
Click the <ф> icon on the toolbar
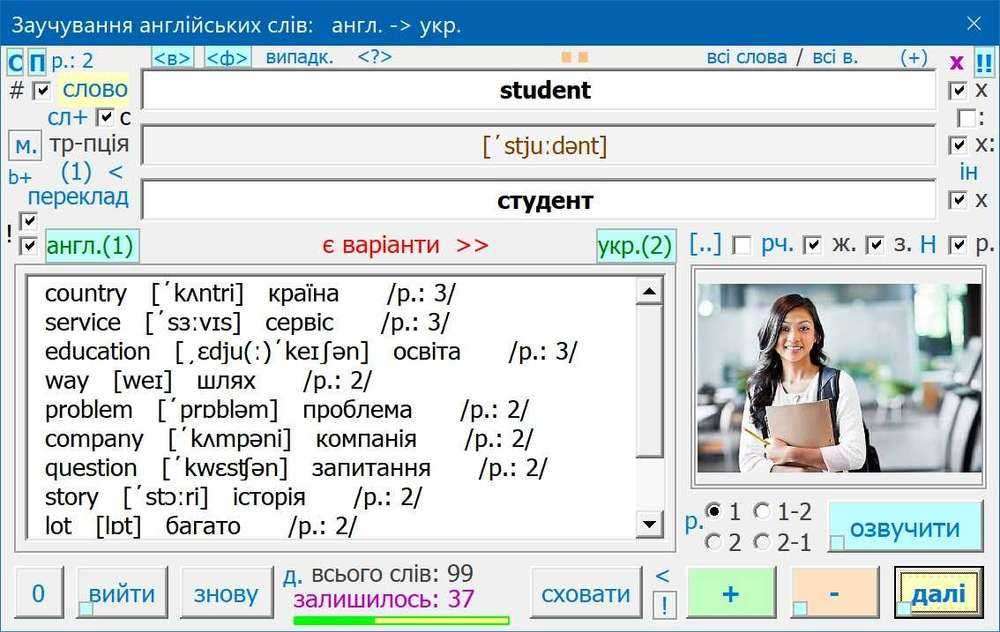tap(227, 57)
